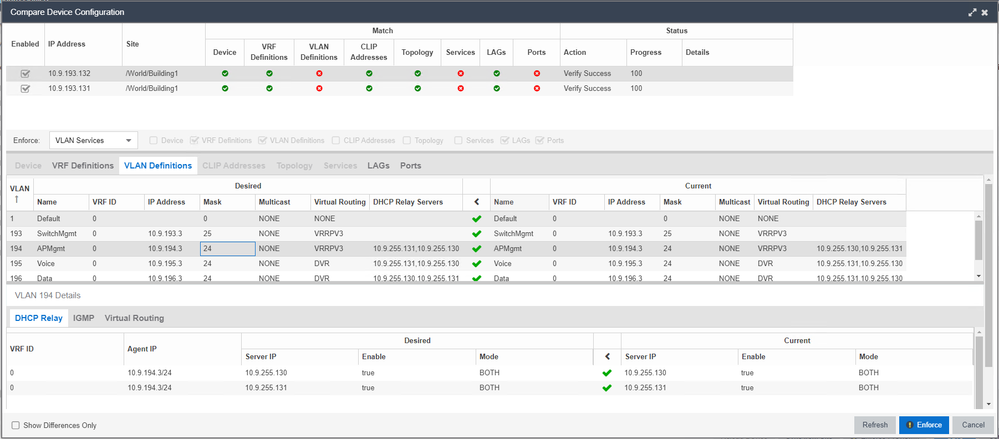Image resolution: width=999 pixels, height=439 pixels.
Task: Enable the Show Differences Only checkbox
Action: click(x=16, y=425)
